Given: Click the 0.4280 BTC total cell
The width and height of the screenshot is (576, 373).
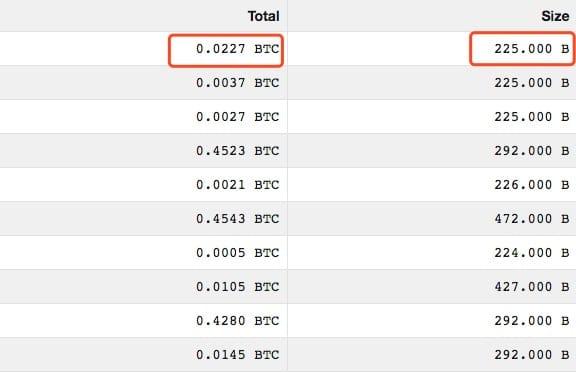Looking at the screenshot, I should pos(238,321).
